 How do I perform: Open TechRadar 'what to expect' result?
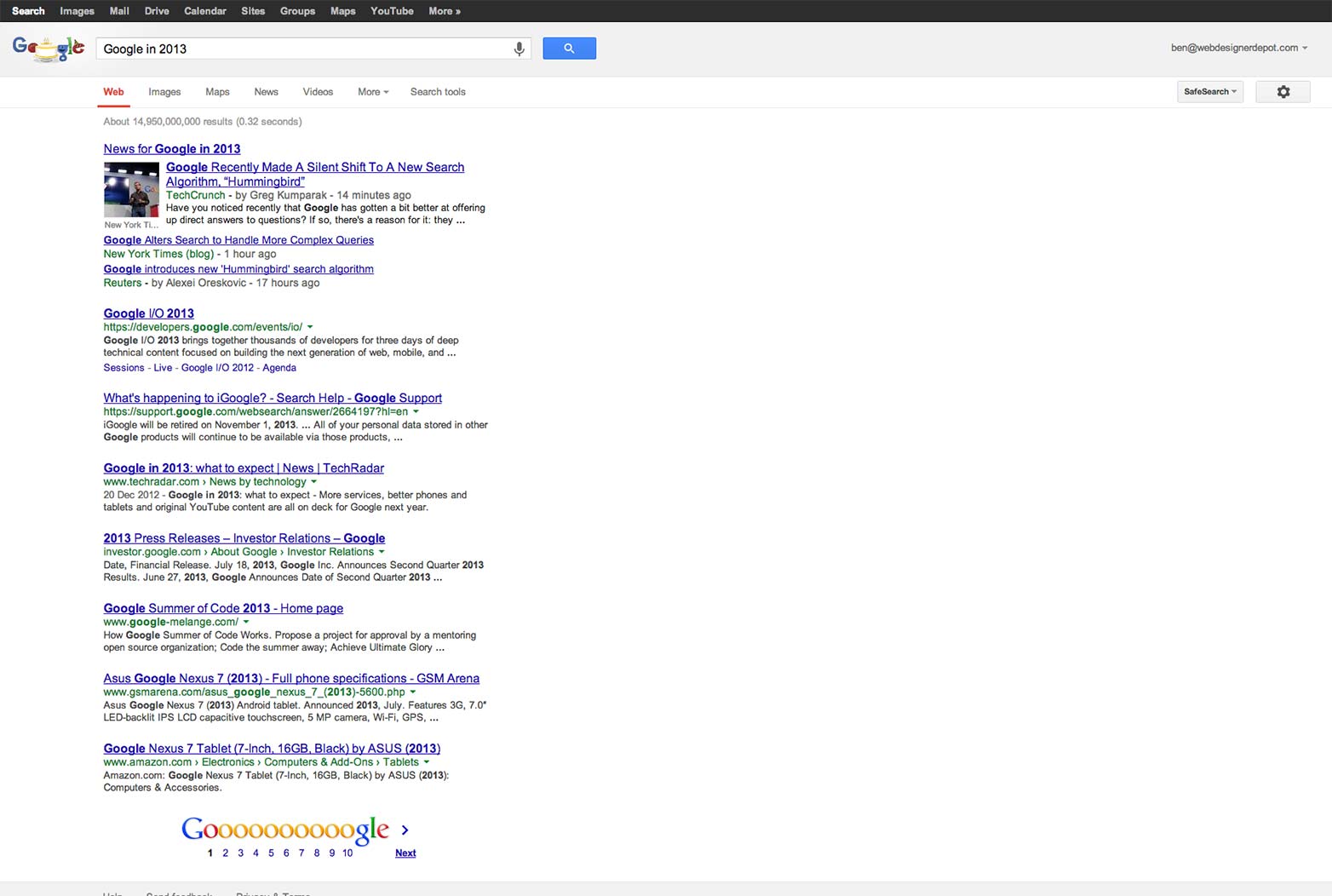tap(244, 468)
